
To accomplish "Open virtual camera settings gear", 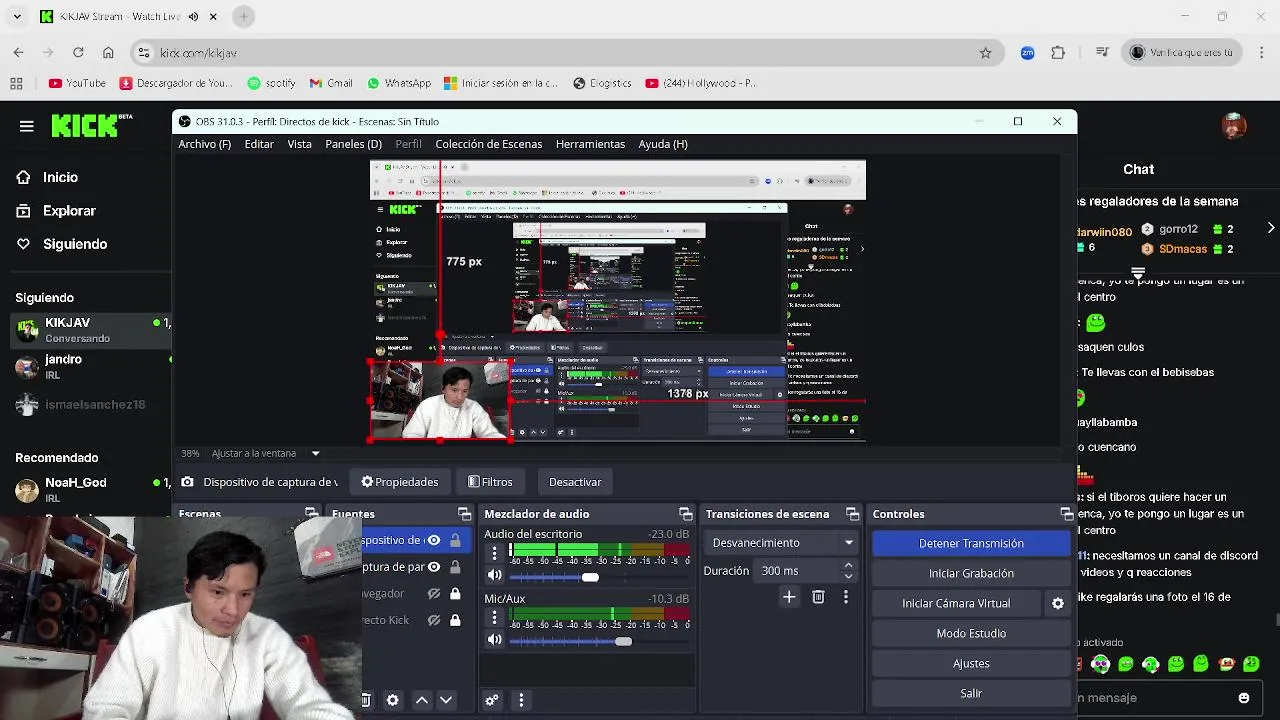I will point(1058,603).
